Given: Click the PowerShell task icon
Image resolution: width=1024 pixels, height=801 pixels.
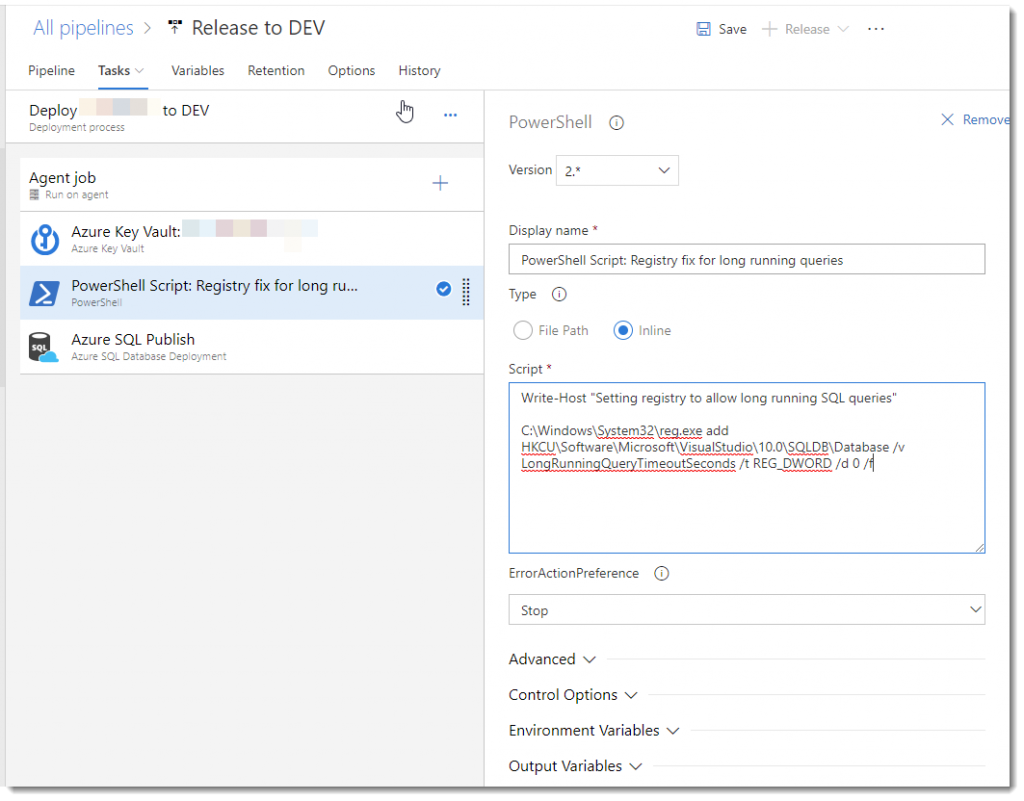Looking at the screenshot, I should pos(44,293).
